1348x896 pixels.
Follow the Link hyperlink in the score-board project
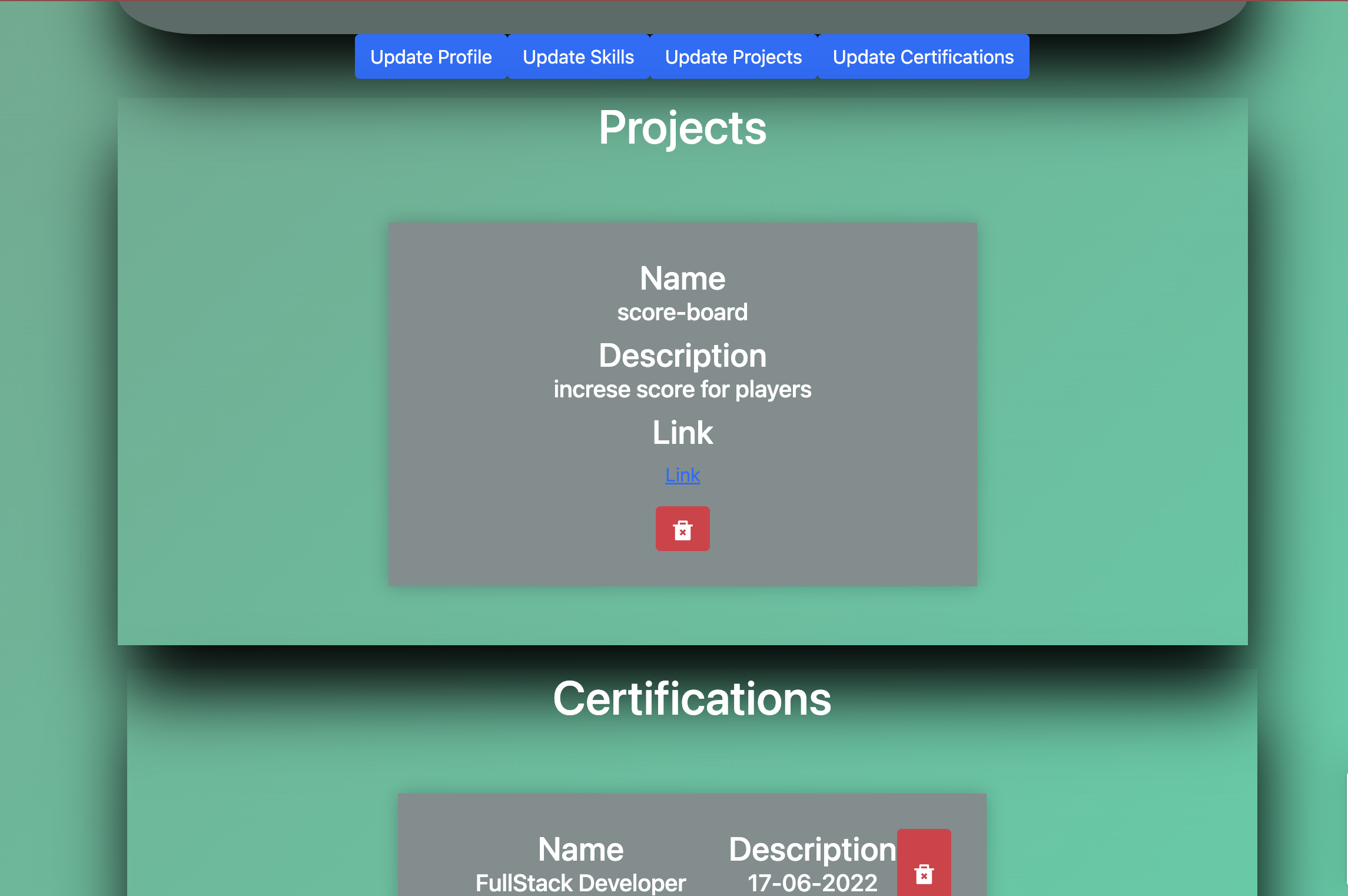(682, 474)
